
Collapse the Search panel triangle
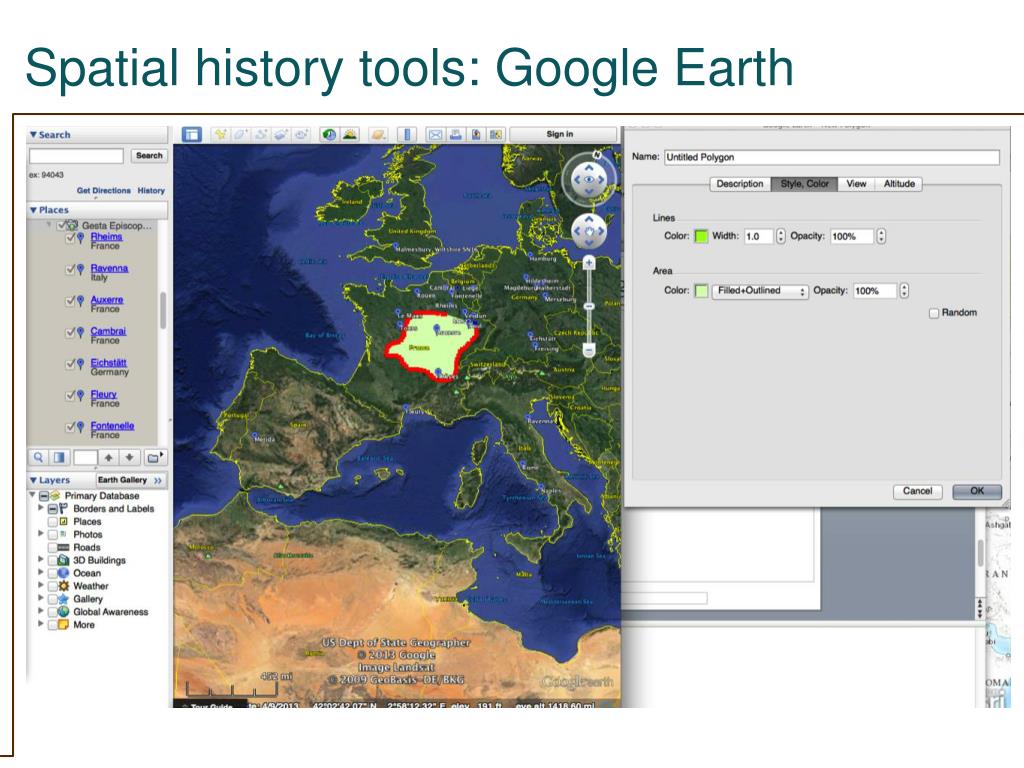click(x=33, y=135)
